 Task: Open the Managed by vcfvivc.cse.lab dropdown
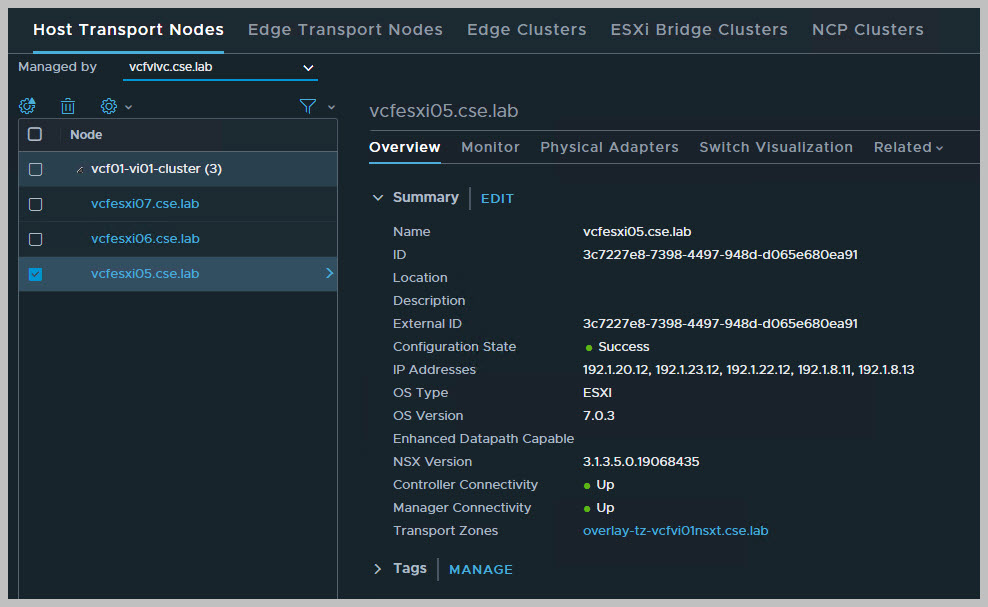pos(220,67)
